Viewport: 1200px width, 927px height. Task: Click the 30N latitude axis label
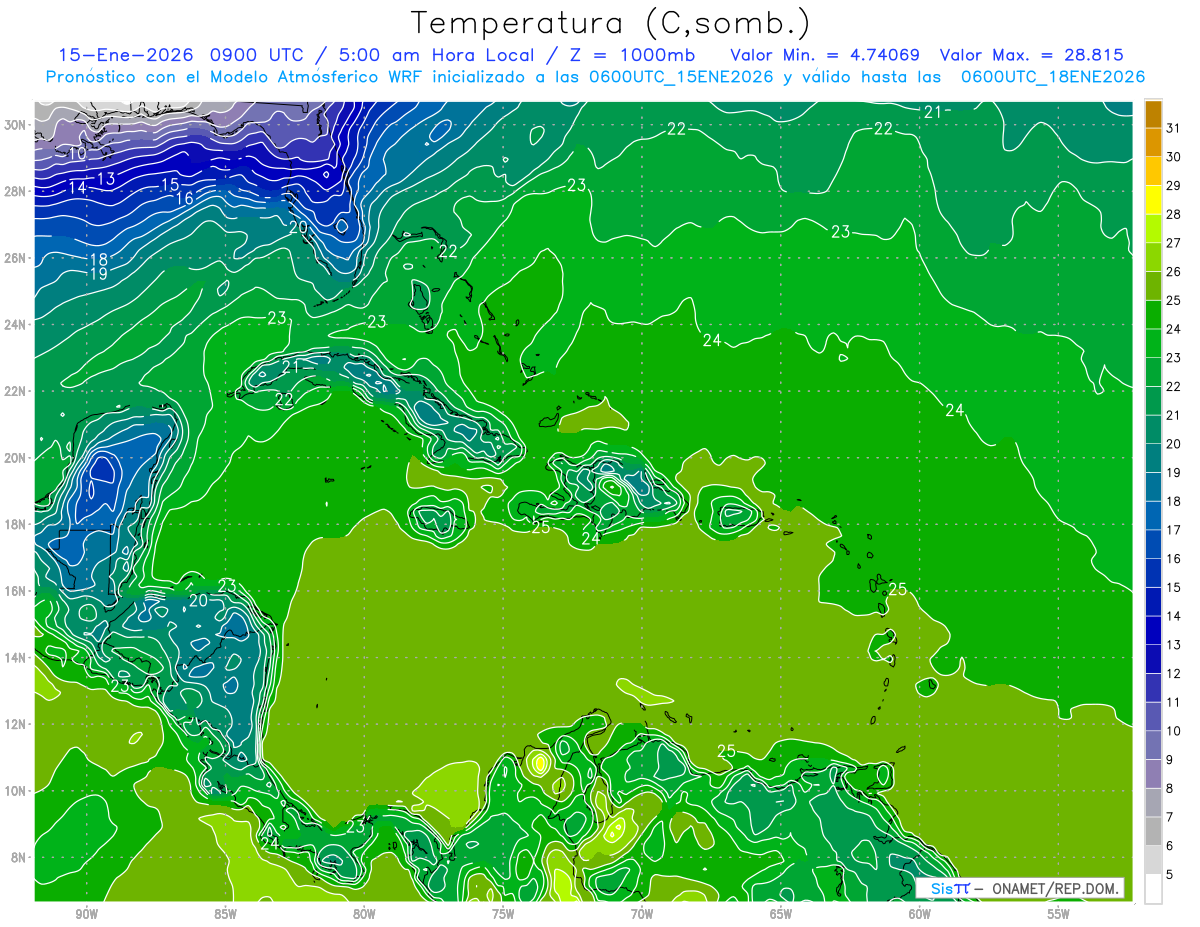coord(17,125)
